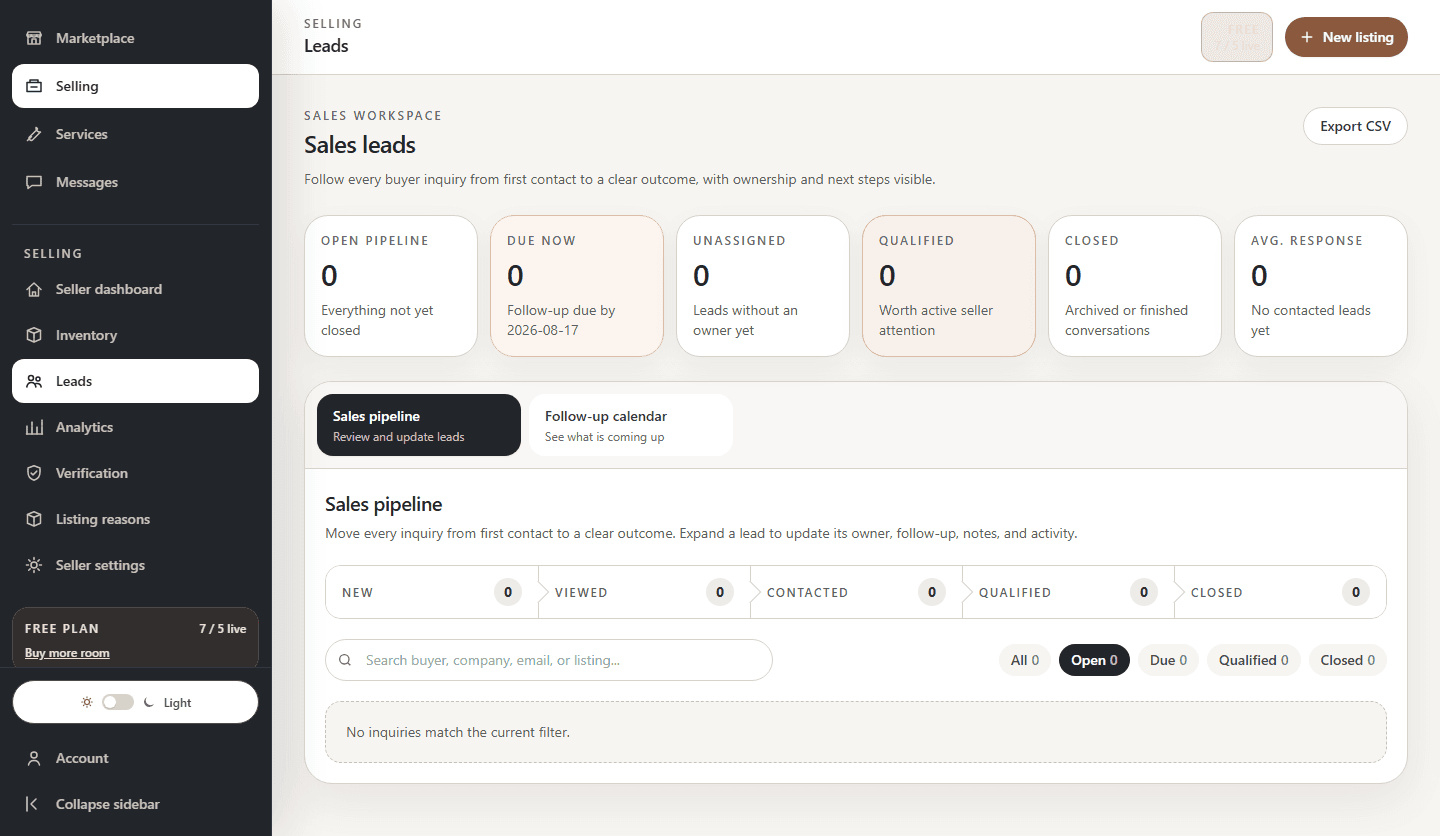Click the Export CSV button

pyautogui.click(x=1355, y=126)
